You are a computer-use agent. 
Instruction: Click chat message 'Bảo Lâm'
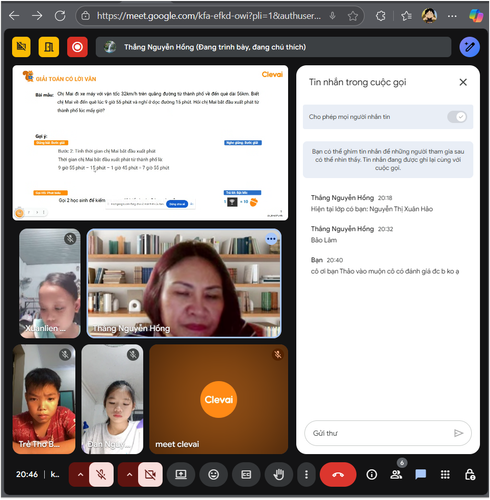point(324,240)
